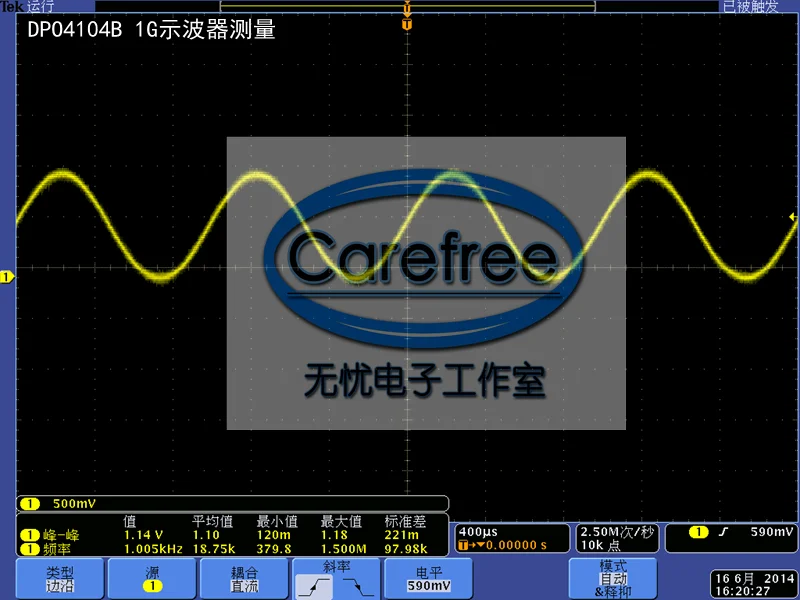800x600 pixels.
Task: Open the Mode Auto and Holdoff button
Action: coord(613,579)
